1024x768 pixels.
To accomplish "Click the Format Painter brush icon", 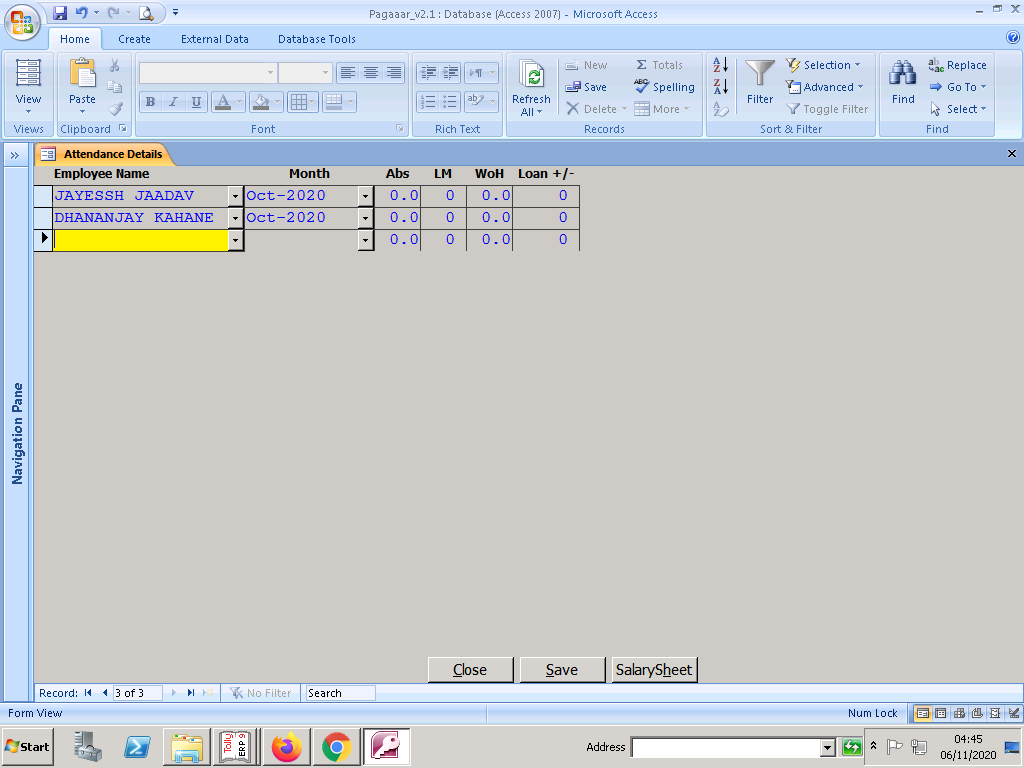I will (x=116, y=108).
